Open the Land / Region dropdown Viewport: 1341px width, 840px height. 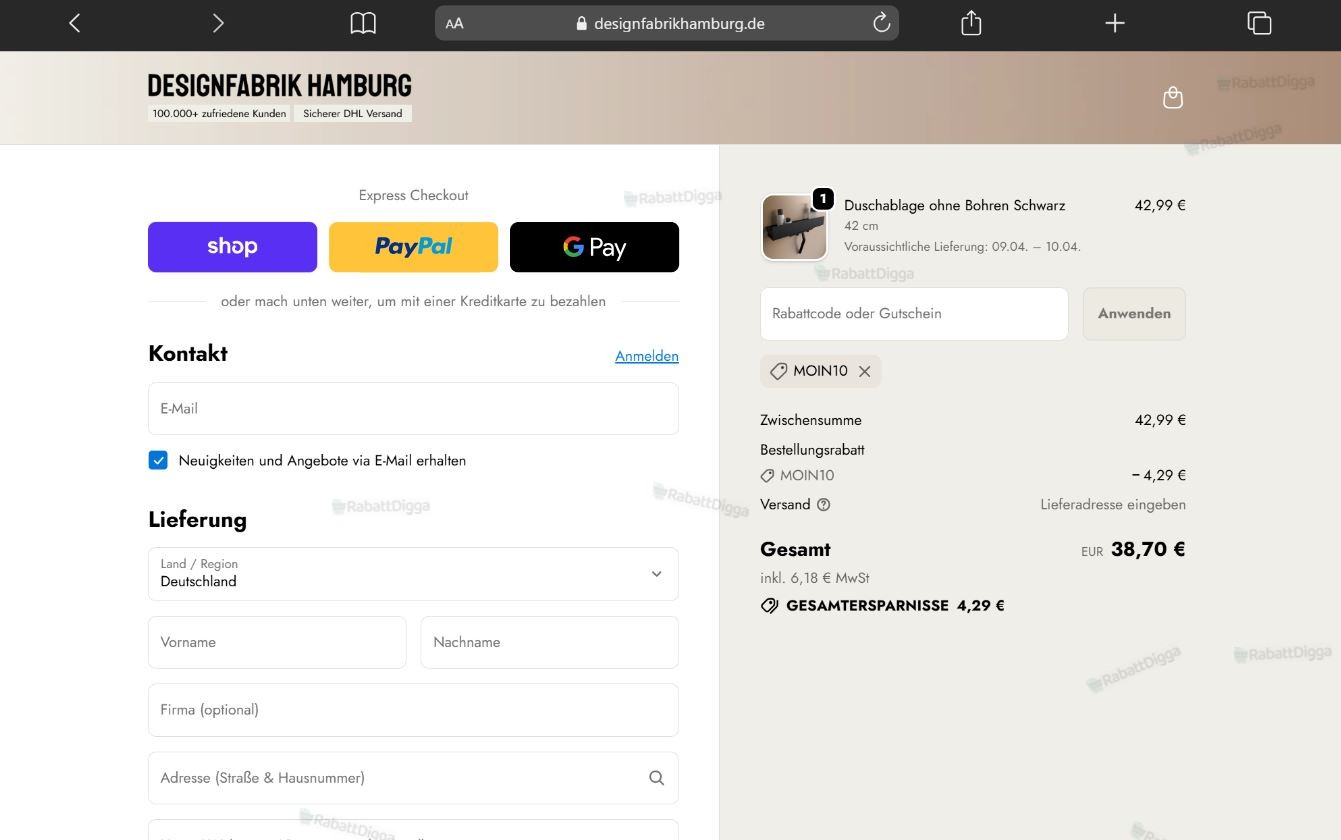(x=413, y=574)
